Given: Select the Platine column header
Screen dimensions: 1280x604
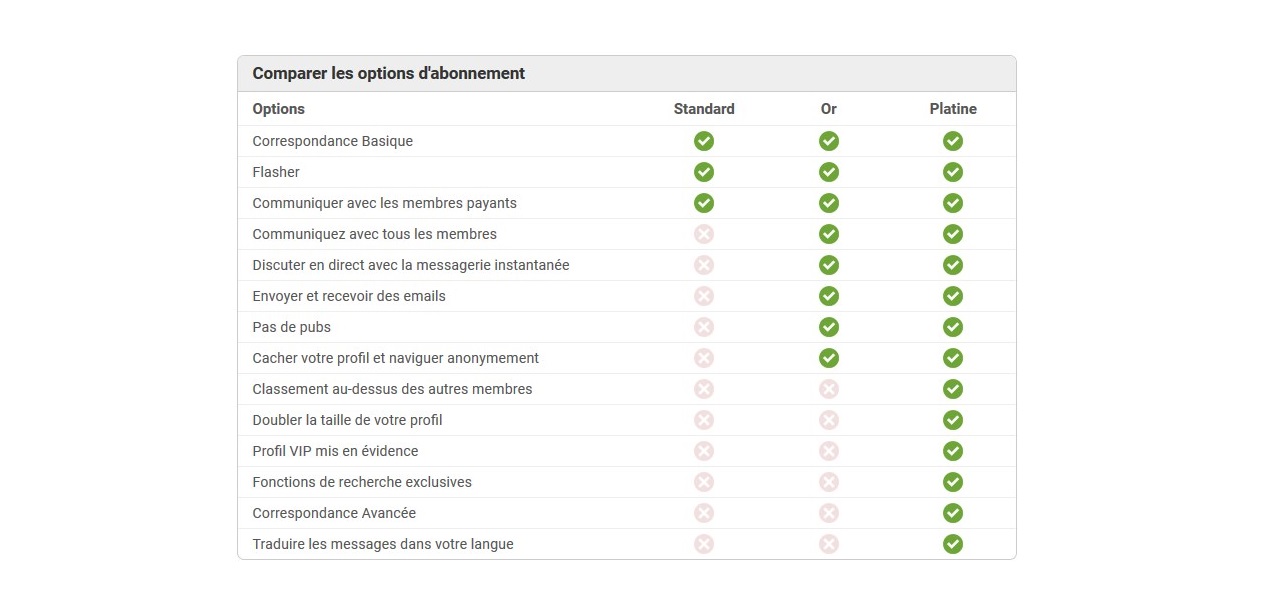Looking at the screenshot, I should pyautogui.click(x=953, y=109).
